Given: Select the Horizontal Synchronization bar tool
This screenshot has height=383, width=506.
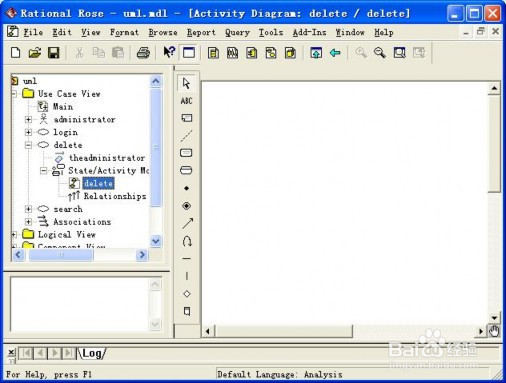Looking at the screenshot, I should (x=187, y=259).
